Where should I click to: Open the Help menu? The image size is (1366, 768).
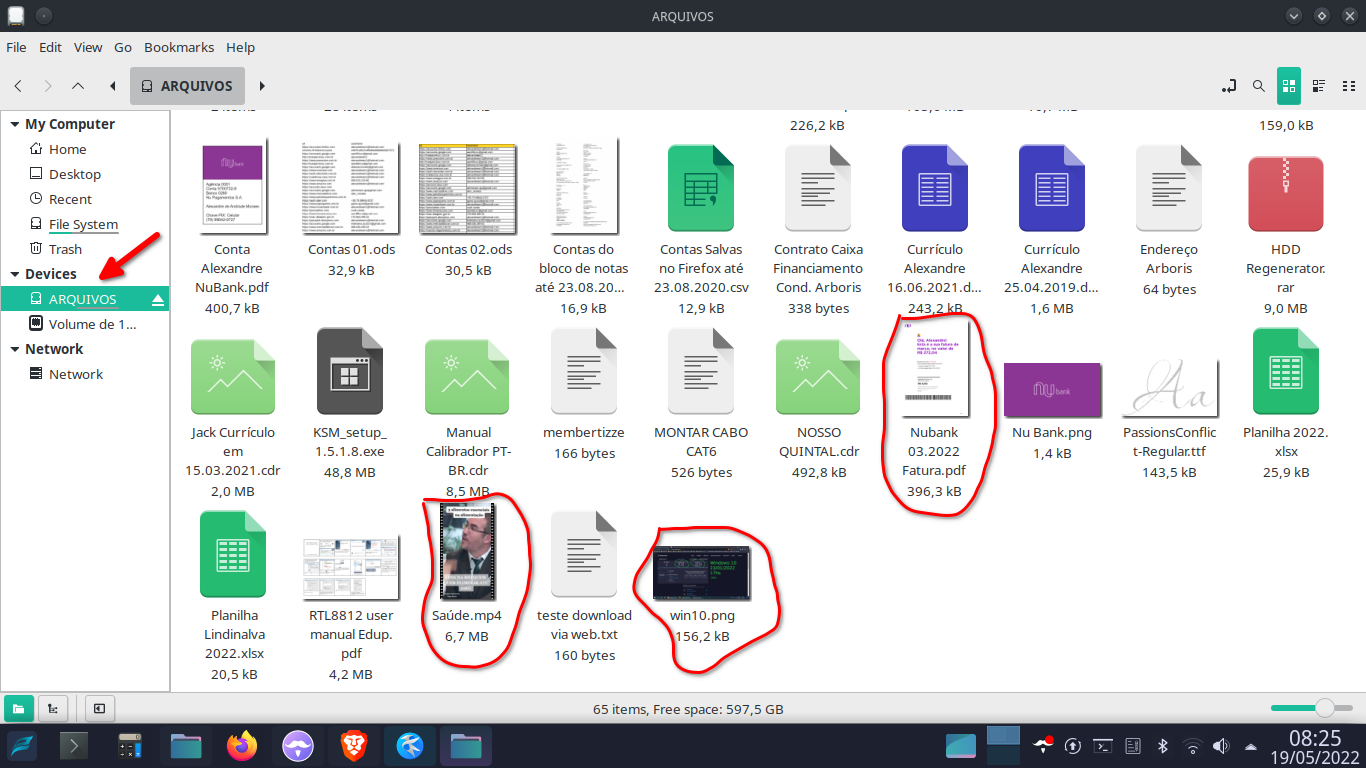(240, 47)
